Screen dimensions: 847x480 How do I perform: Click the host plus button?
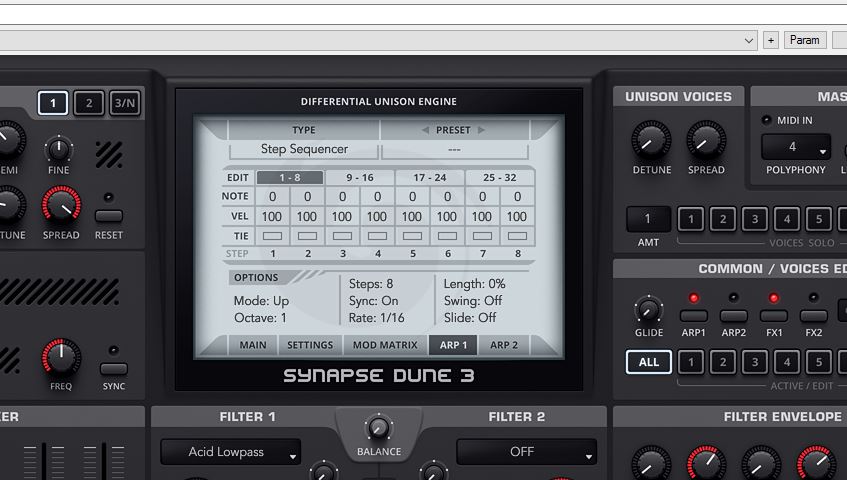(x=771, y=40)
